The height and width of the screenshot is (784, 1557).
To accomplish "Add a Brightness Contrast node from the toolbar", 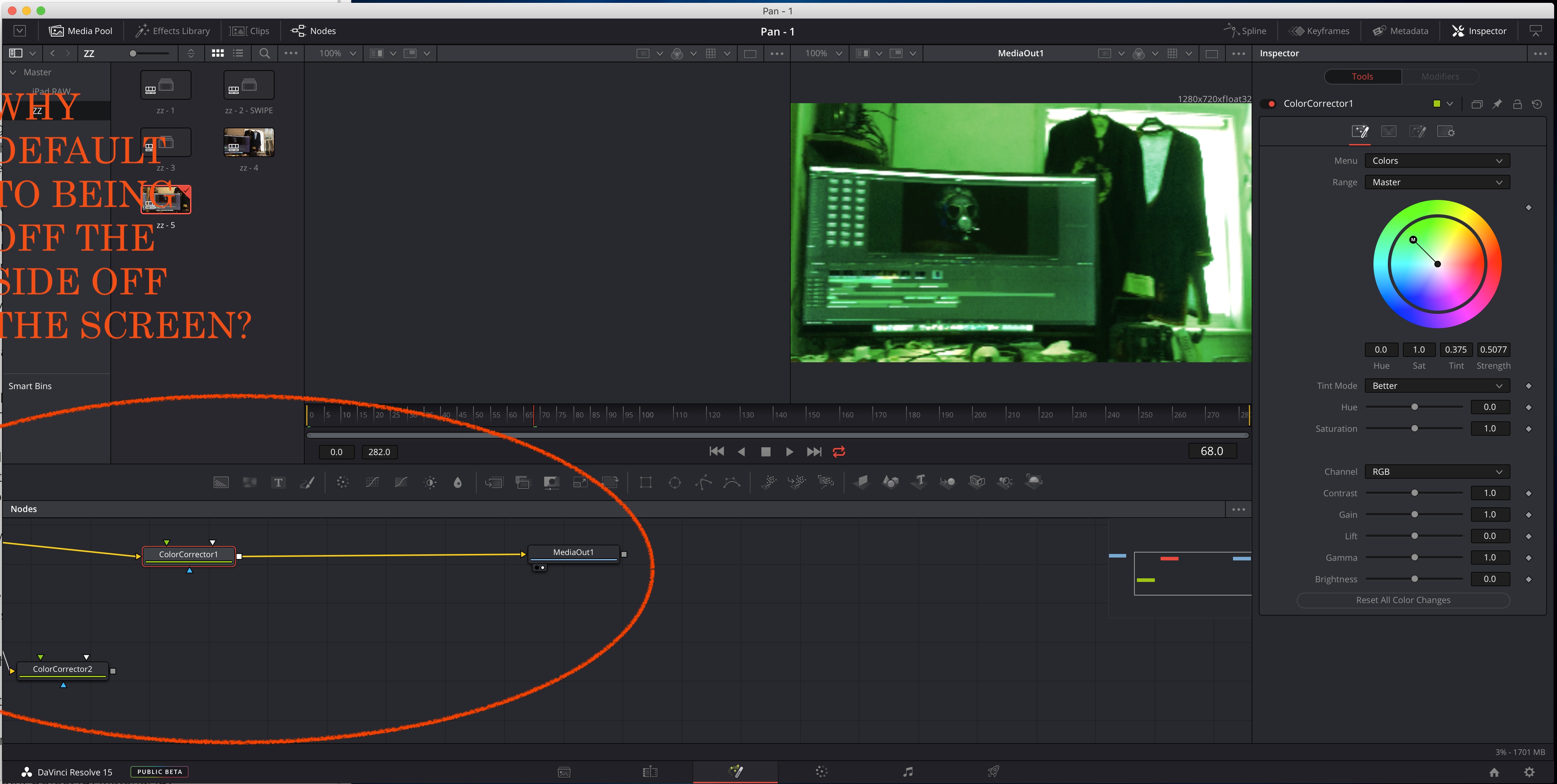I will pyautogui.click(x=430, y=482).
